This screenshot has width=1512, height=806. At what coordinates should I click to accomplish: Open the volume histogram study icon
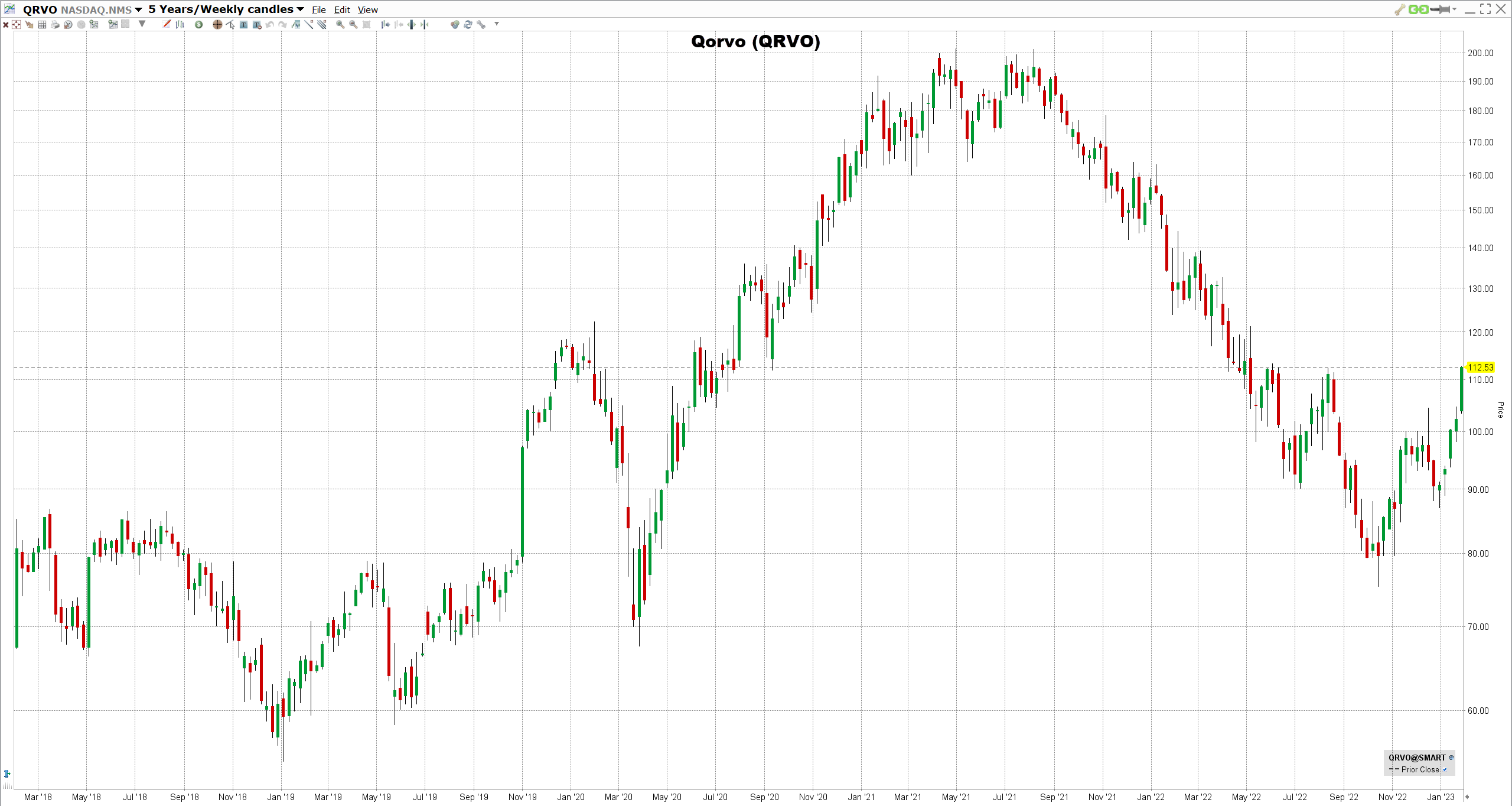coord(296,25)
